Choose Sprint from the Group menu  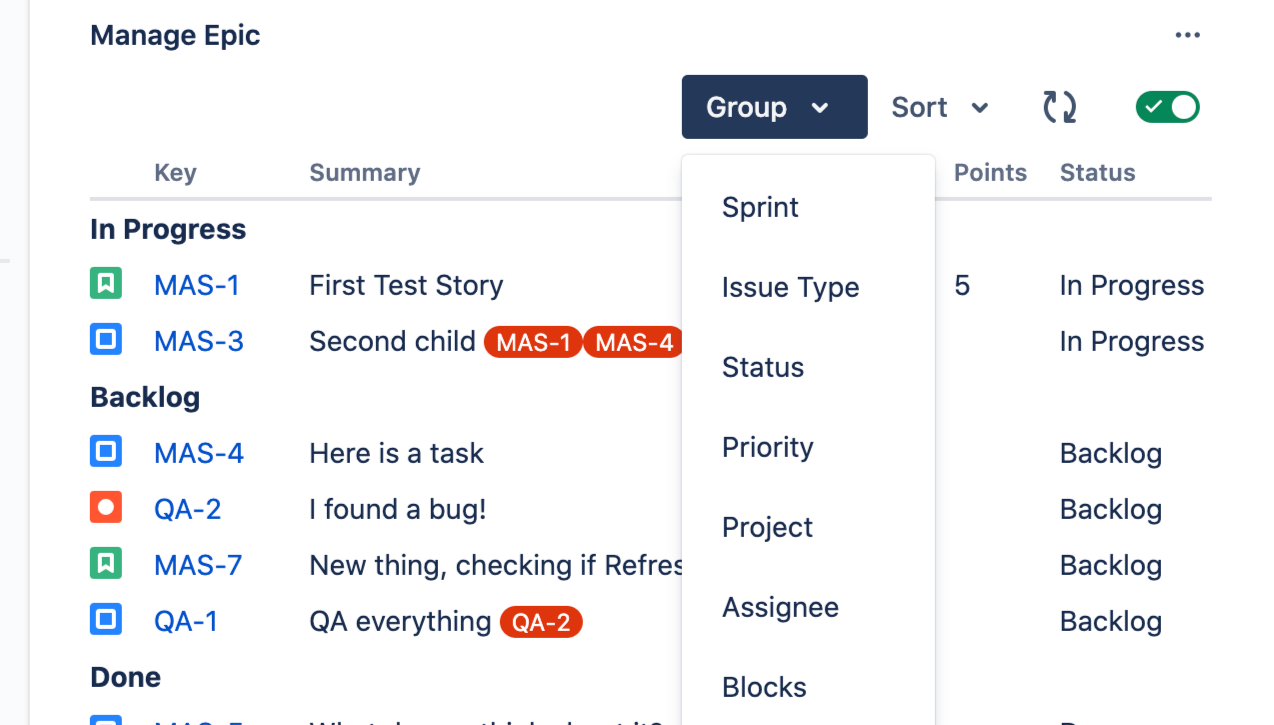(x=760, y=207)
